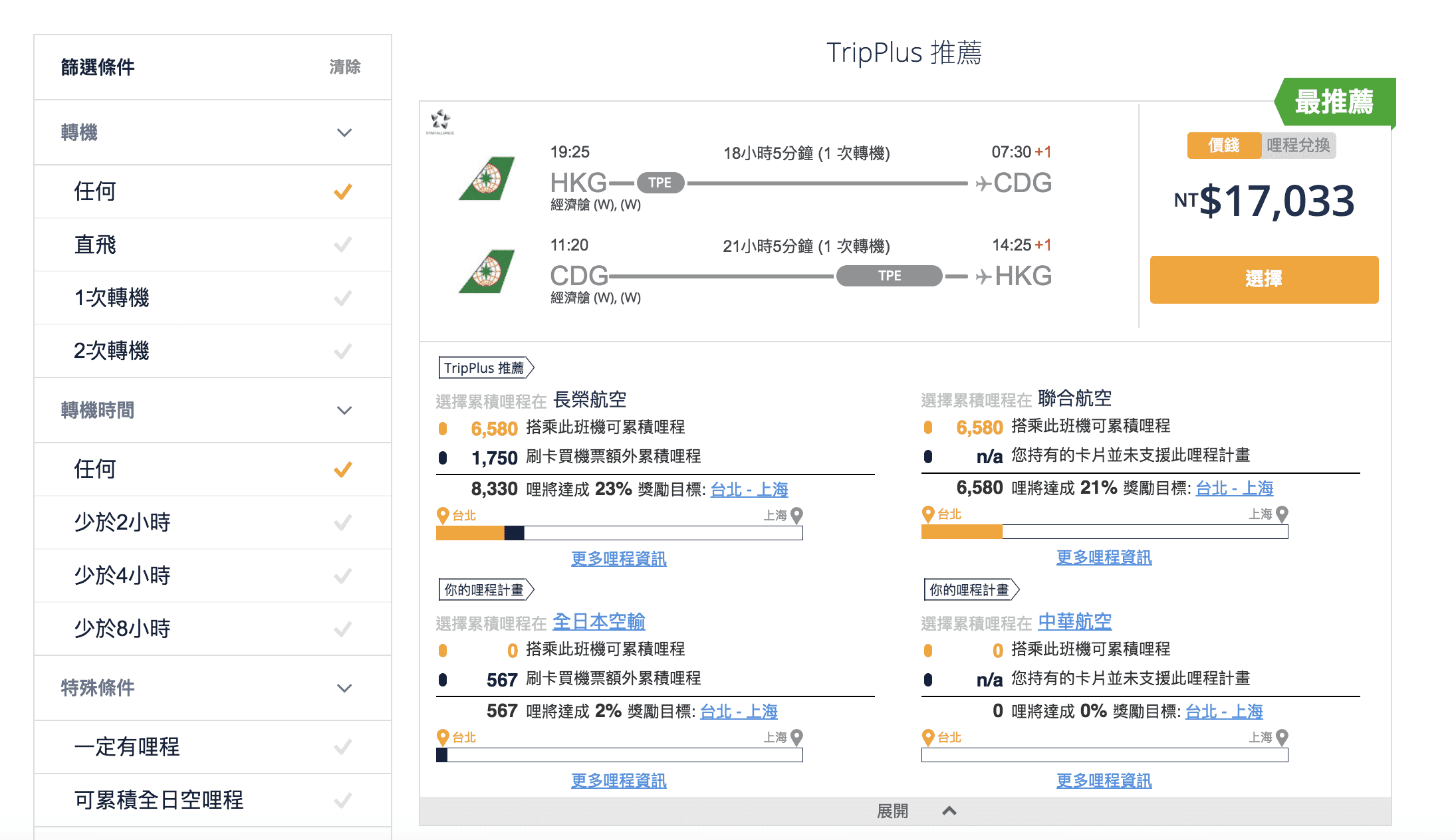Click the orange 選擇 button
Viewport: 1456px width, 840px height.
[x=1264, y=279]
